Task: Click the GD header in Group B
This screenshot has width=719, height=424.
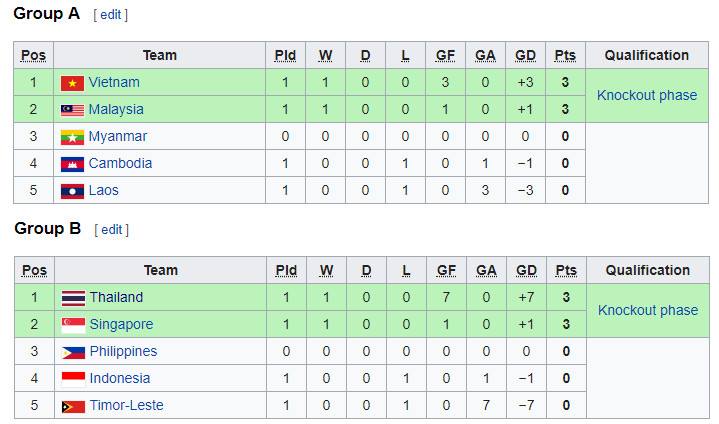Action: 526,270
